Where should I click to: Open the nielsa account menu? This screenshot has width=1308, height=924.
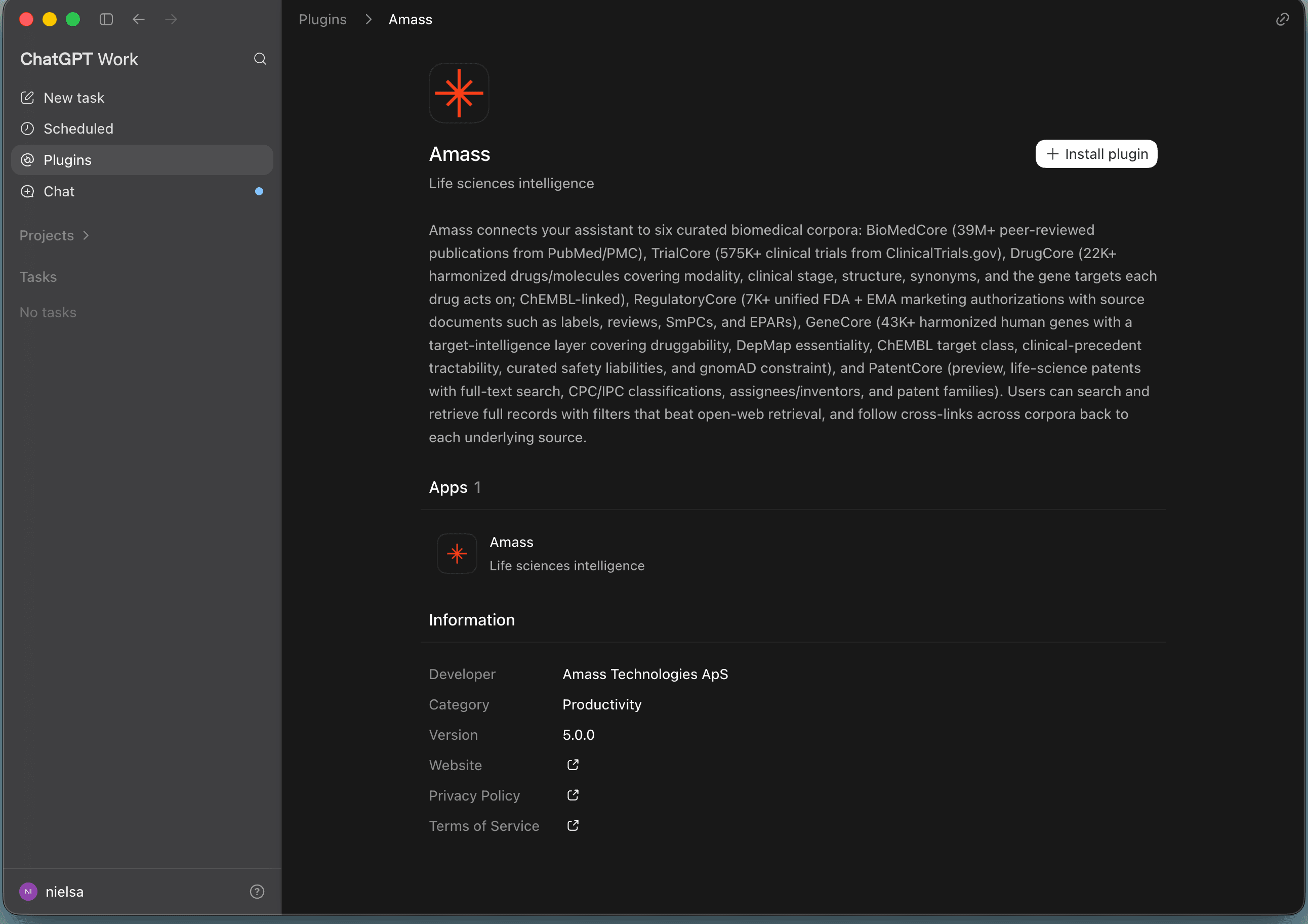click(51, 892)
